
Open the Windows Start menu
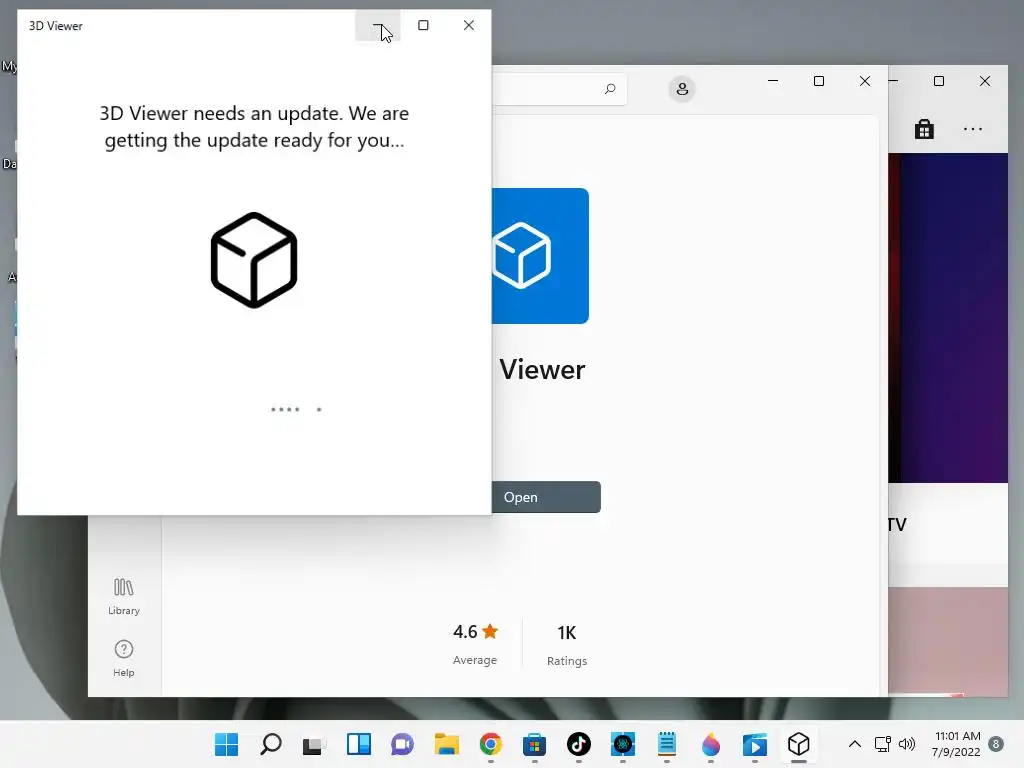227,744
